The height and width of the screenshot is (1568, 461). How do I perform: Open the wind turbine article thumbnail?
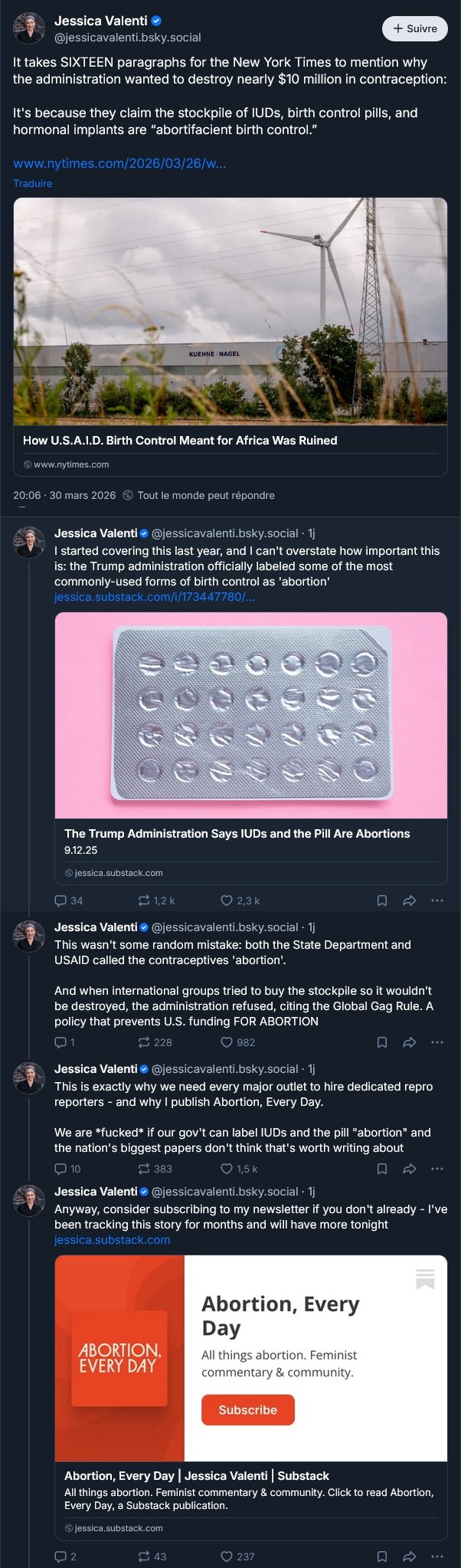tap(230, 311)
